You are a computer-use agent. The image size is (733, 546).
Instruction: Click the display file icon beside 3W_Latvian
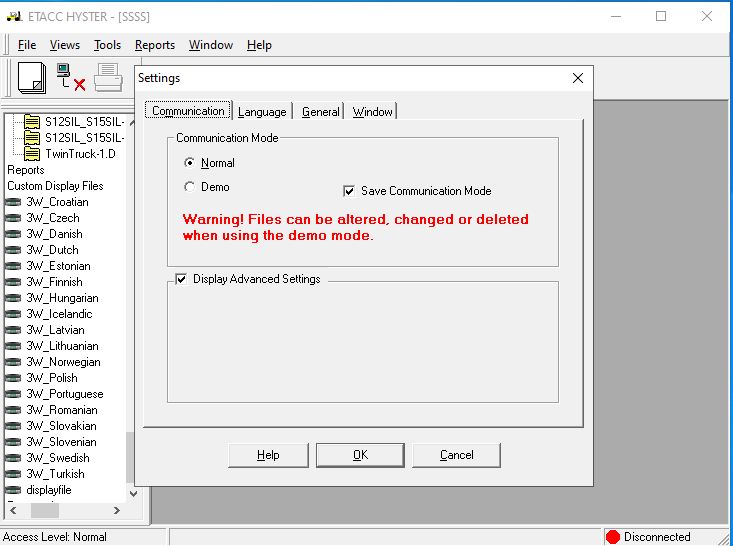click(13, 330)
